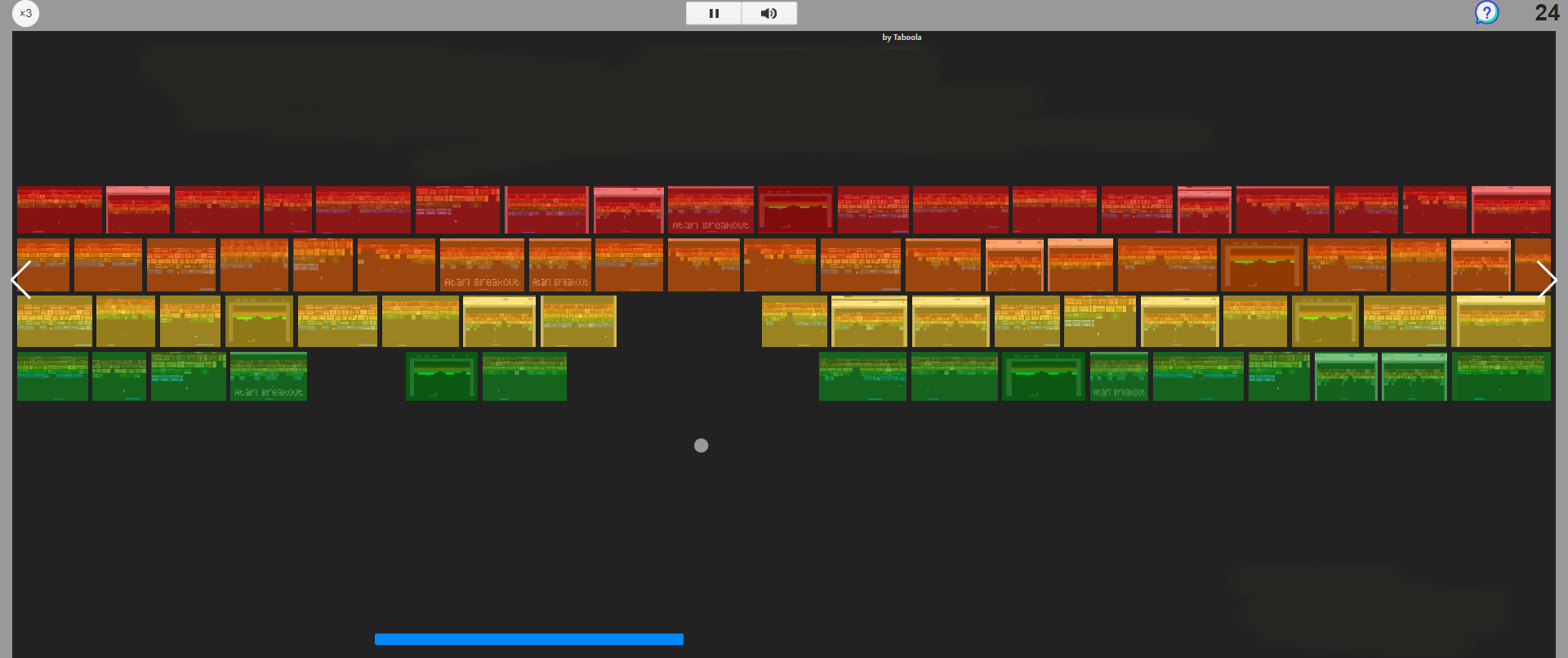The width and height of the screenshot is (1568, 658).
Task: Open the help question mark icon
Action: click(x=1486, y=12)
